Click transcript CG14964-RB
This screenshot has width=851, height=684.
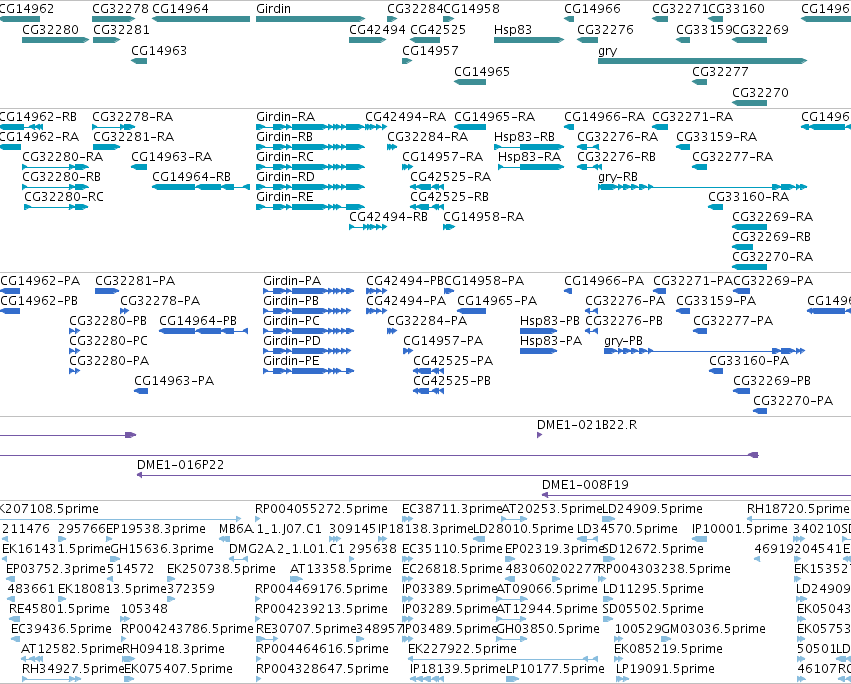point(201,187)
